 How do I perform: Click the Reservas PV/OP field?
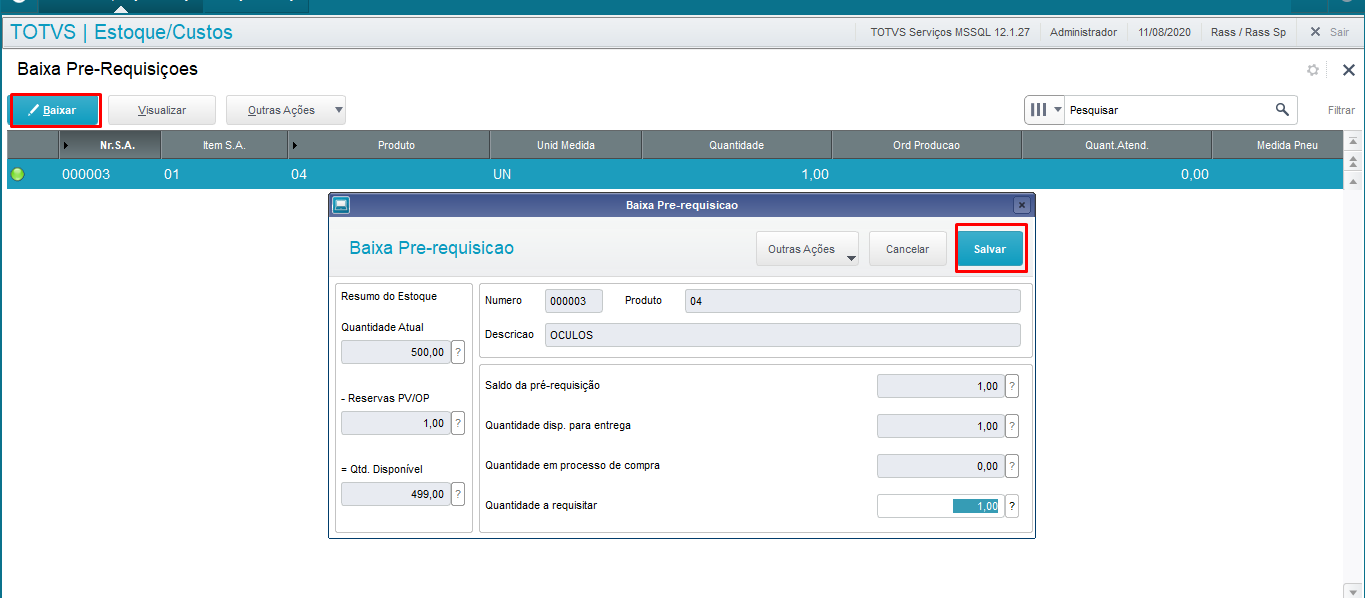coord(396,423)
